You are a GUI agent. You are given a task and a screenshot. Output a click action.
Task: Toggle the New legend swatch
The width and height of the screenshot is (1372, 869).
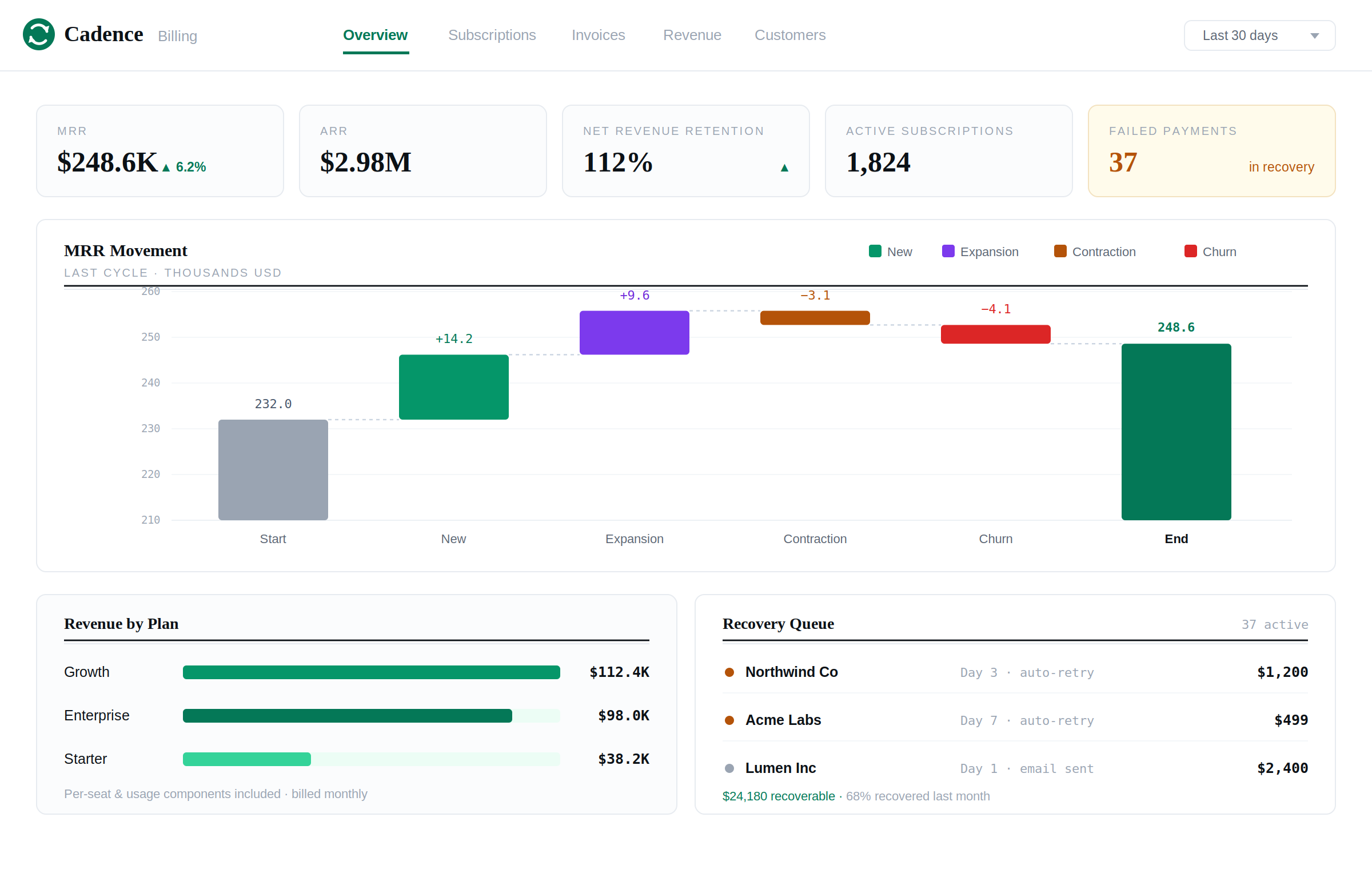coord(875,251)
